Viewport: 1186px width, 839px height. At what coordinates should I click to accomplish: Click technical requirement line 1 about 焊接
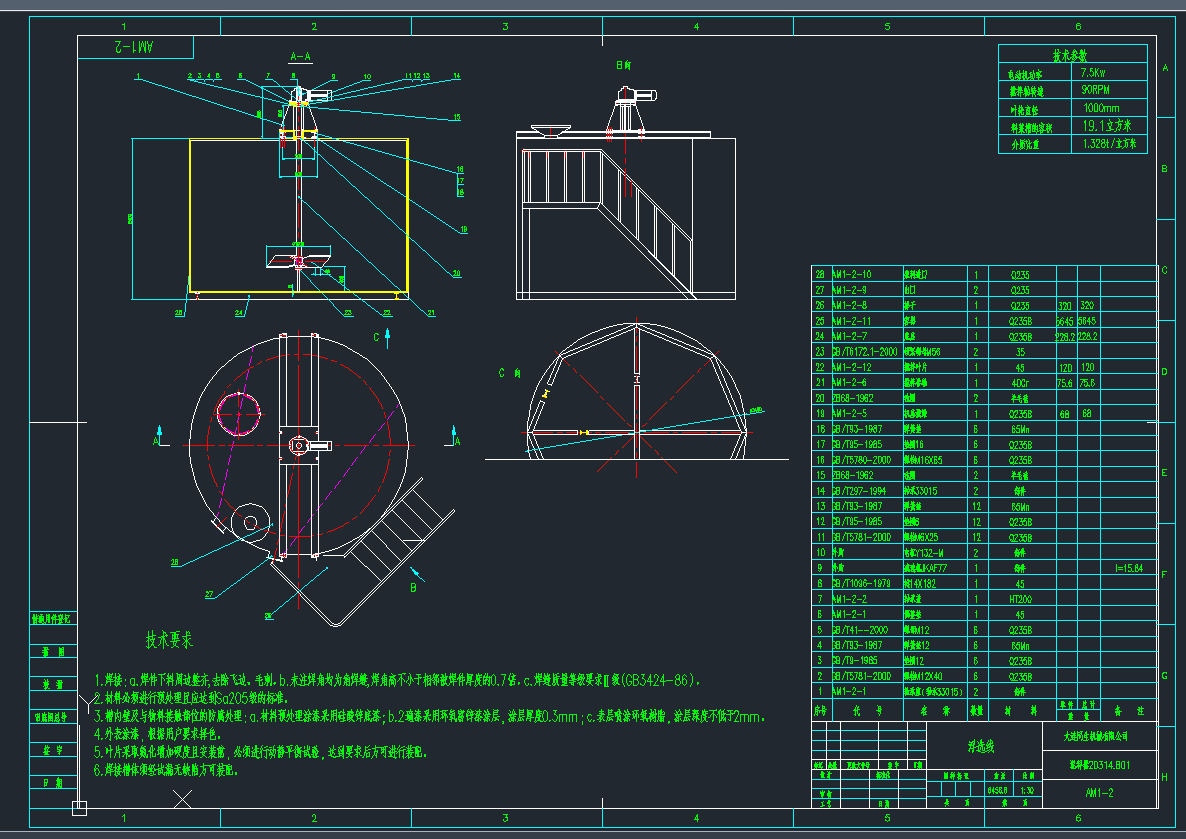click(398, 680)
